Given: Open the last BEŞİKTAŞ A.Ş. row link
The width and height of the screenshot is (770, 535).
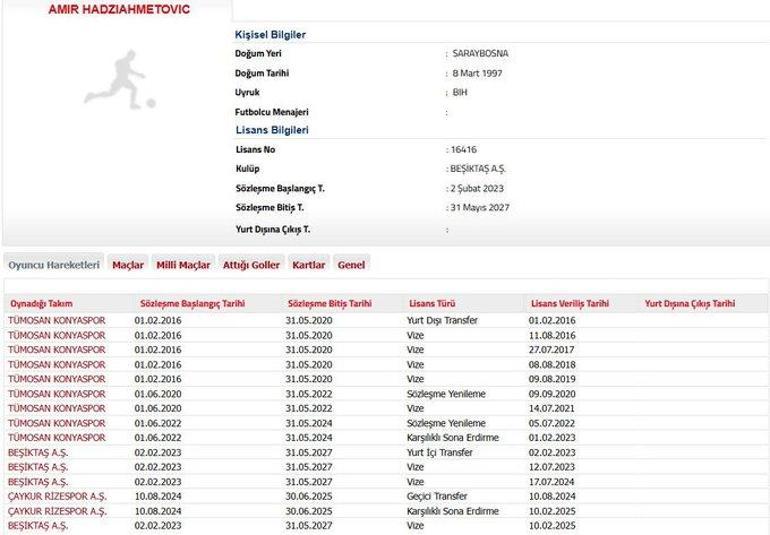Looking at the screenshot, I should tap(38, 525).
